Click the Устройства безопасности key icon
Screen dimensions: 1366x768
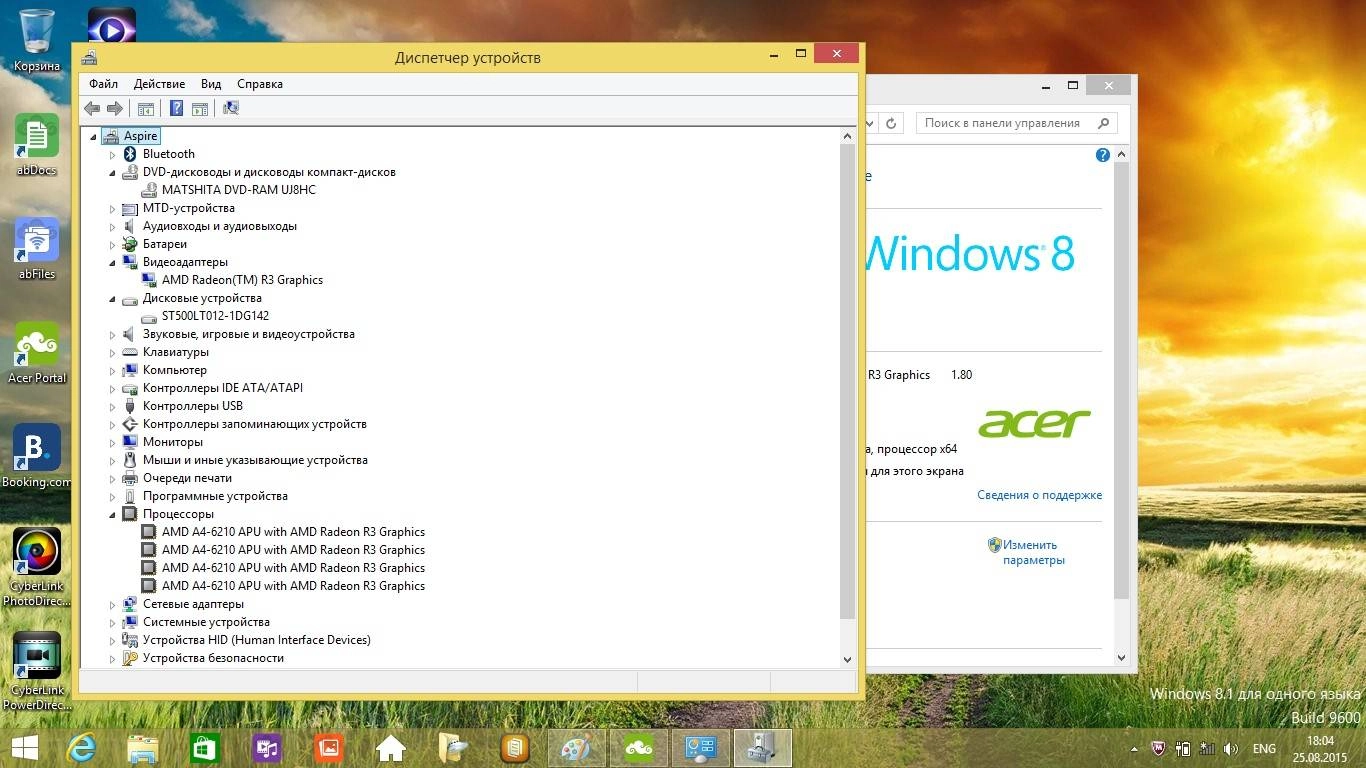tap(129, 658)
